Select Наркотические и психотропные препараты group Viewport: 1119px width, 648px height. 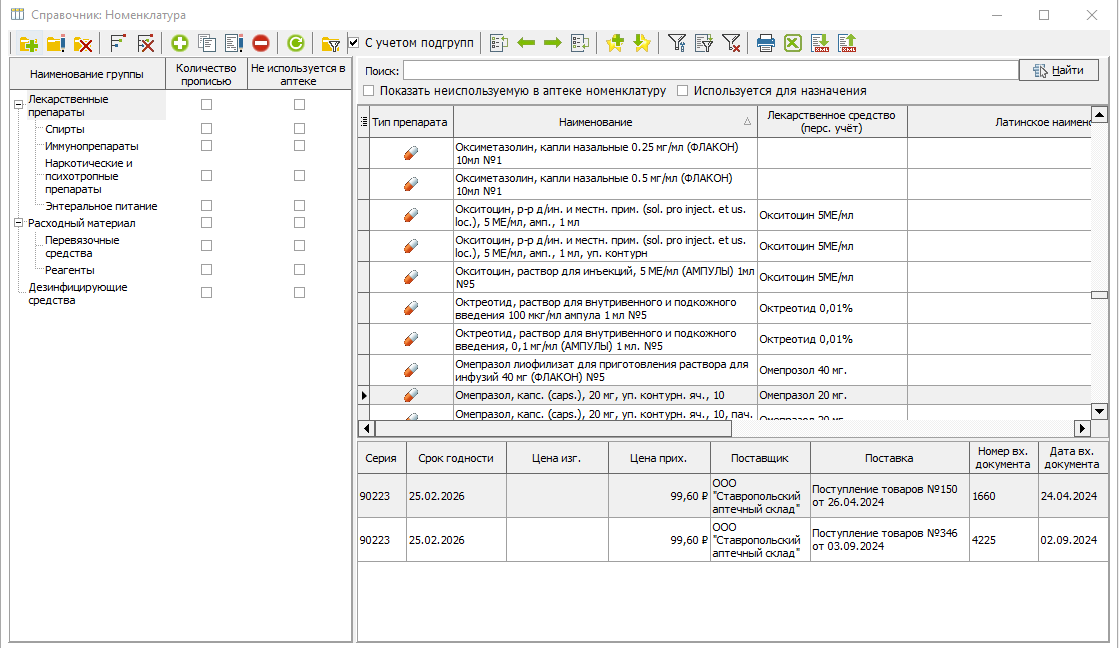point(88,176)
